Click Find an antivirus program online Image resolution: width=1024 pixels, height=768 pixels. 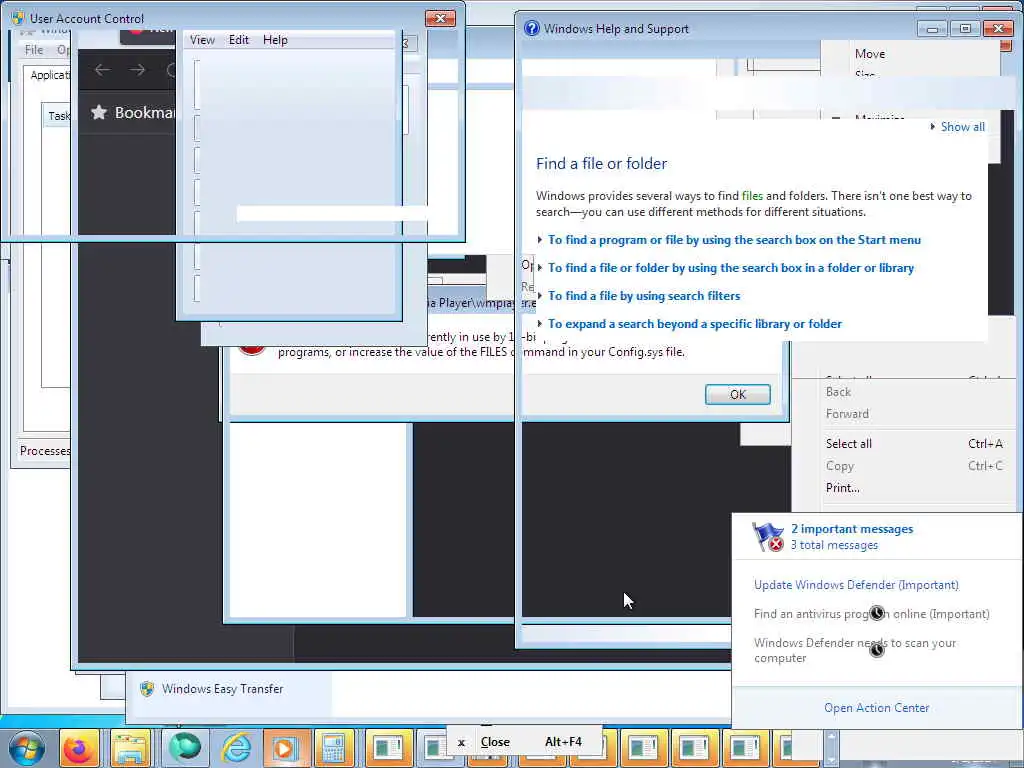pyautogui.click(x=871, y=614)
